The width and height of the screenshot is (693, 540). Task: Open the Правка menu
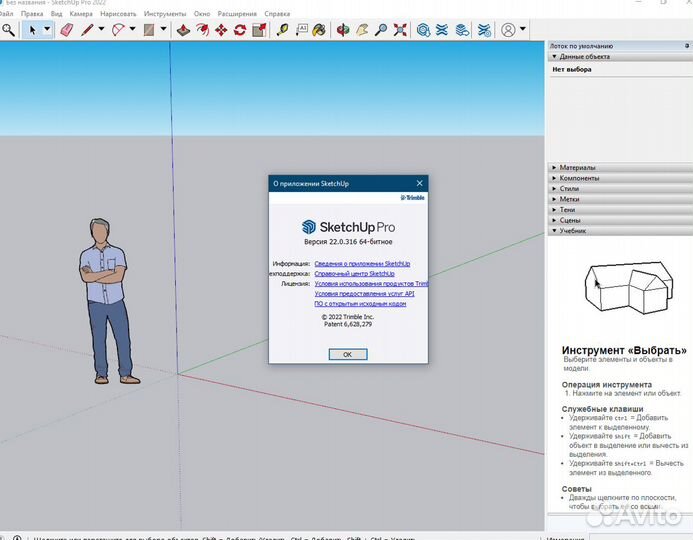[32, 14]
